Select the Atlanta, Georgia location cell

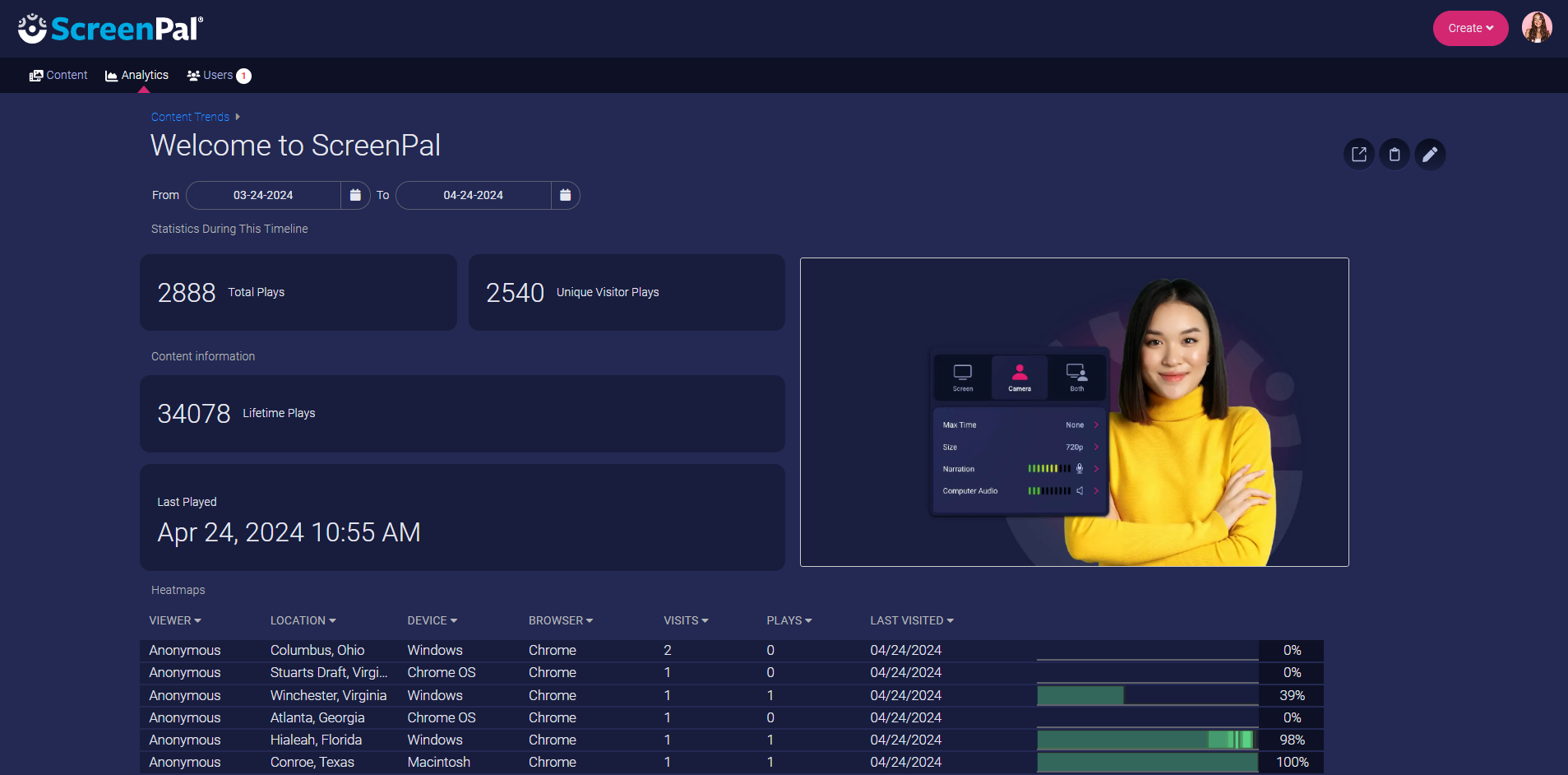click(317, 717)
